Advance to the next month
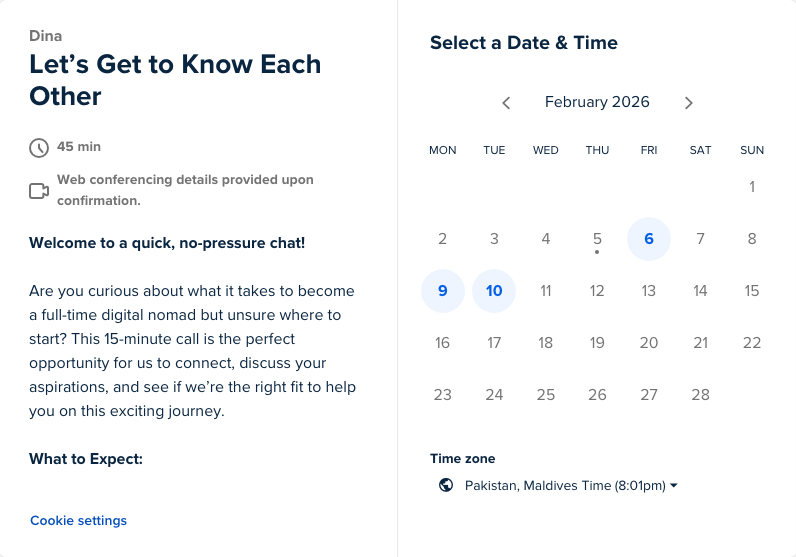The image size is (796, 557). 688,103
